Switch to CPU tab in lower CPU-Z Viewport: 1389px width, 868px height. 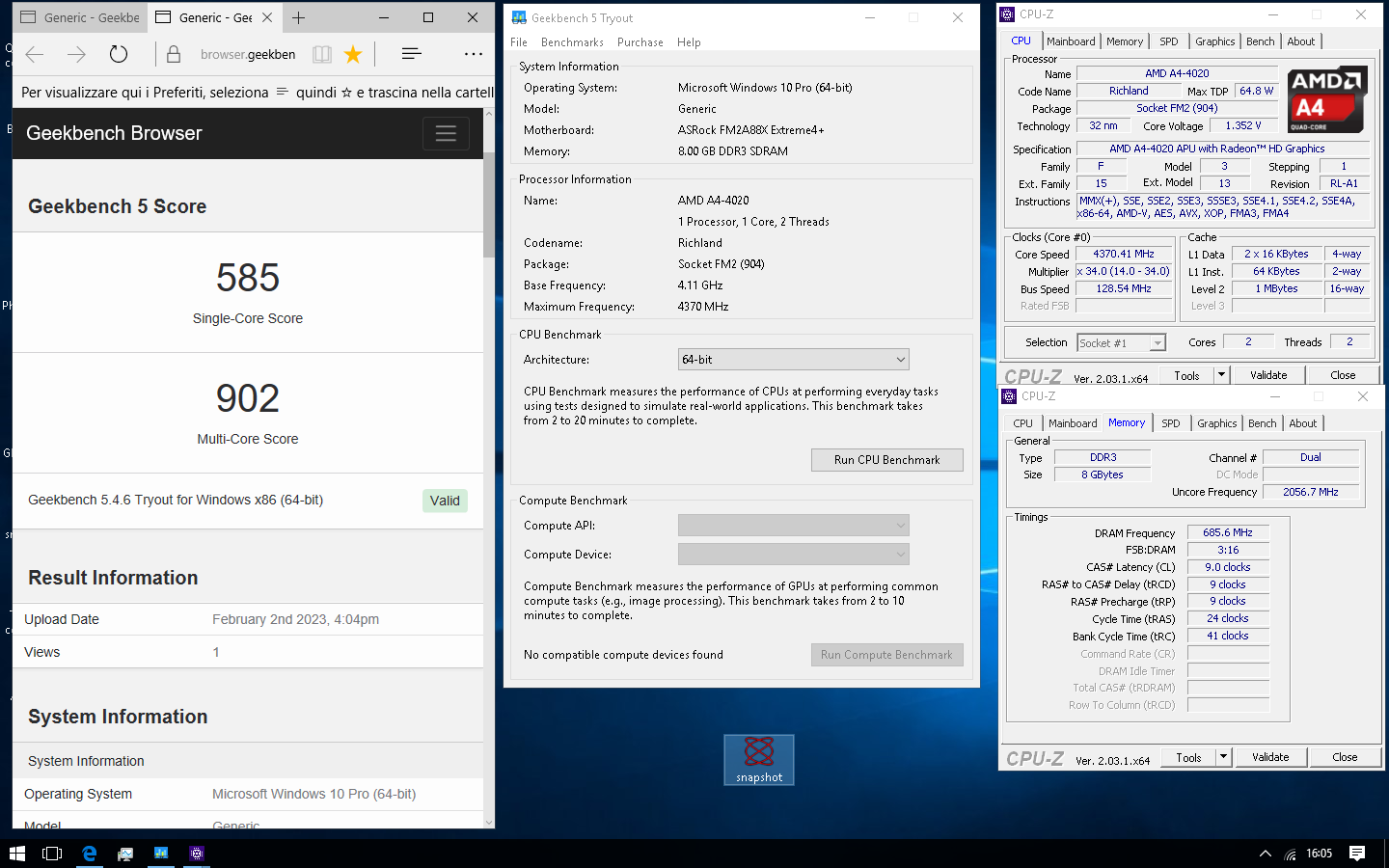pyautogui.click(x=1023, y=423)
